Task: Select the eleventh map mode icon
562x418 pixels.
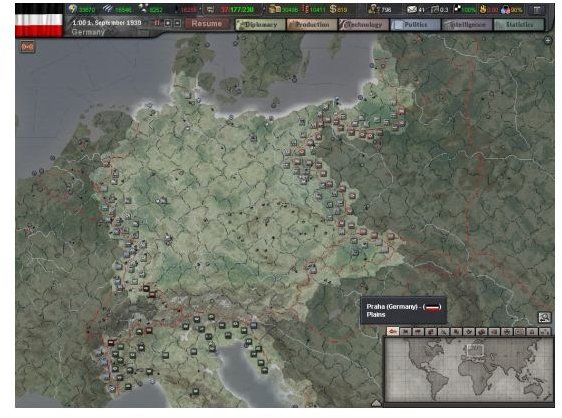Action: [519, 332]
